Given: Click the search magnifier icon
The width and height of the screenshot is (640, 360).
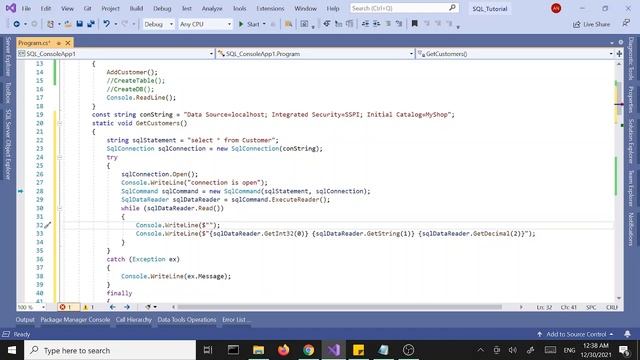Looking at the screenshot, I should 452,8.
